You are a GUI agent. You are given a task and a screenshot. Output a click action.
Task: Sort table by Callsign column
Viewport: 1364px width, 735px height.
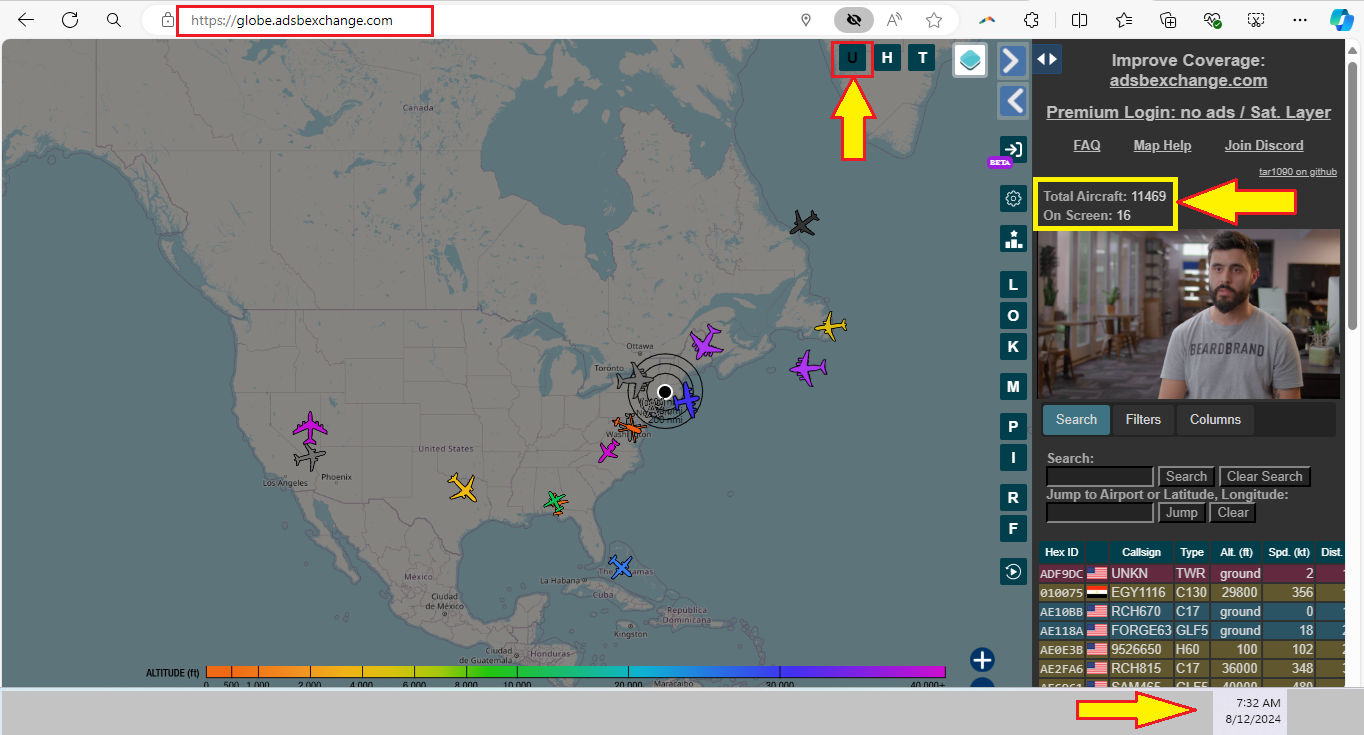(1141, 552)
